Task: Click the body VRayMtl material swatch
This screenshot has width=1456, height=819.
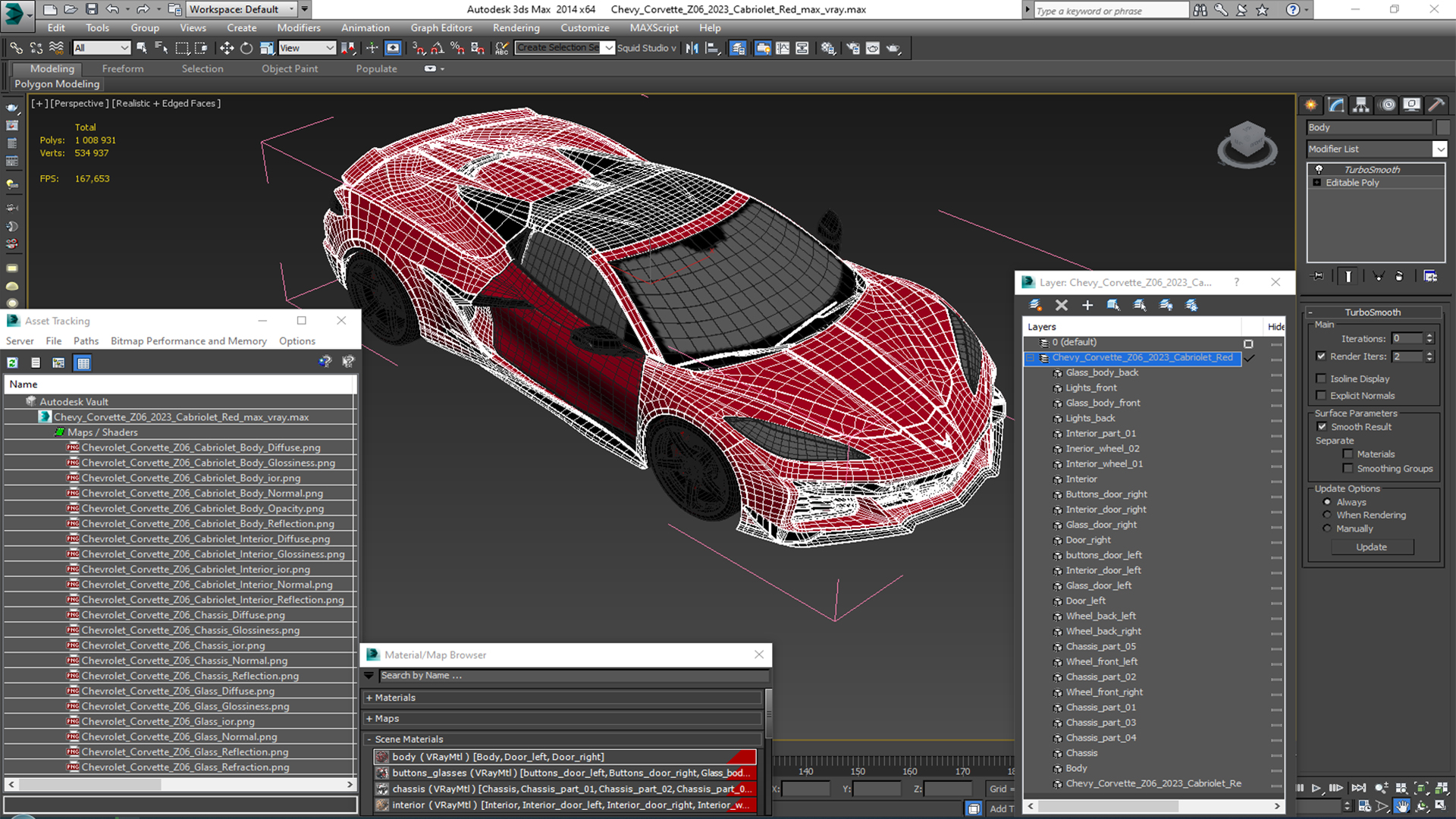Action: tap(382, 757)
